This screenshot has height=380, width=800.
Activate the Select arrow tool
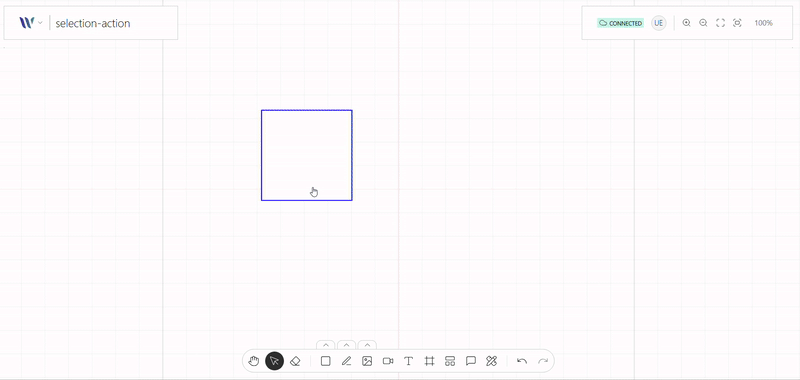(274, 361)
